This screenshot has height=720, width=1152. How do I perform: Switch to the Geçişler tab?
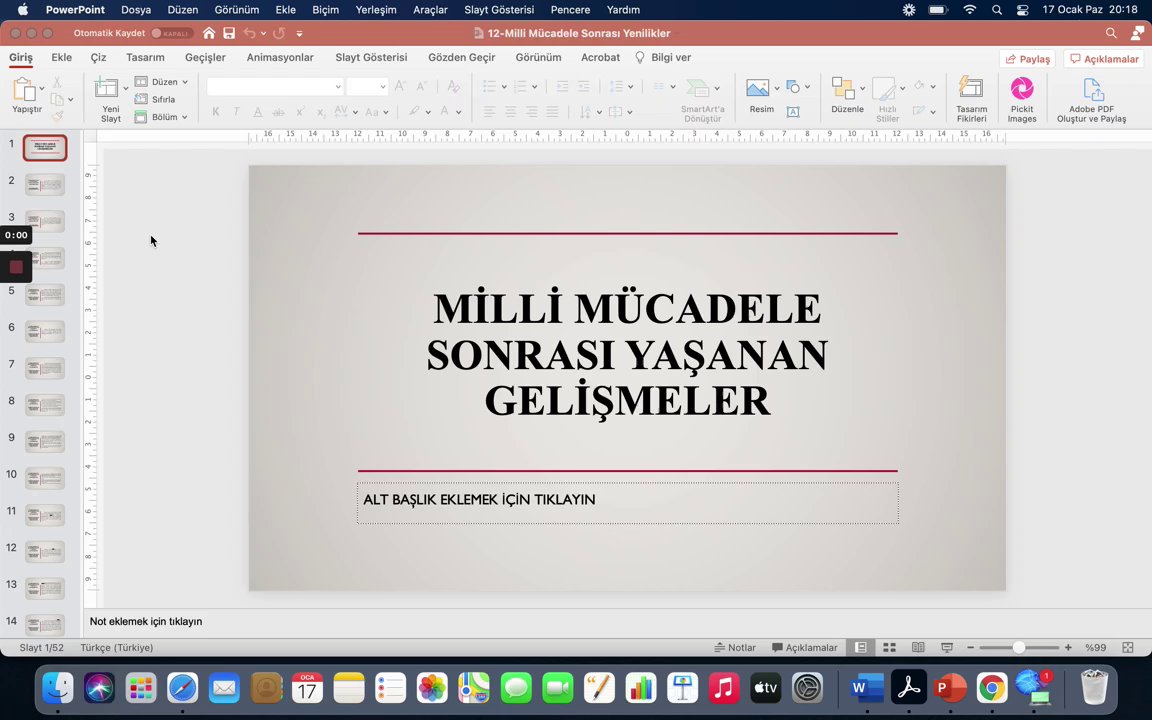click(x=205, y=57)
